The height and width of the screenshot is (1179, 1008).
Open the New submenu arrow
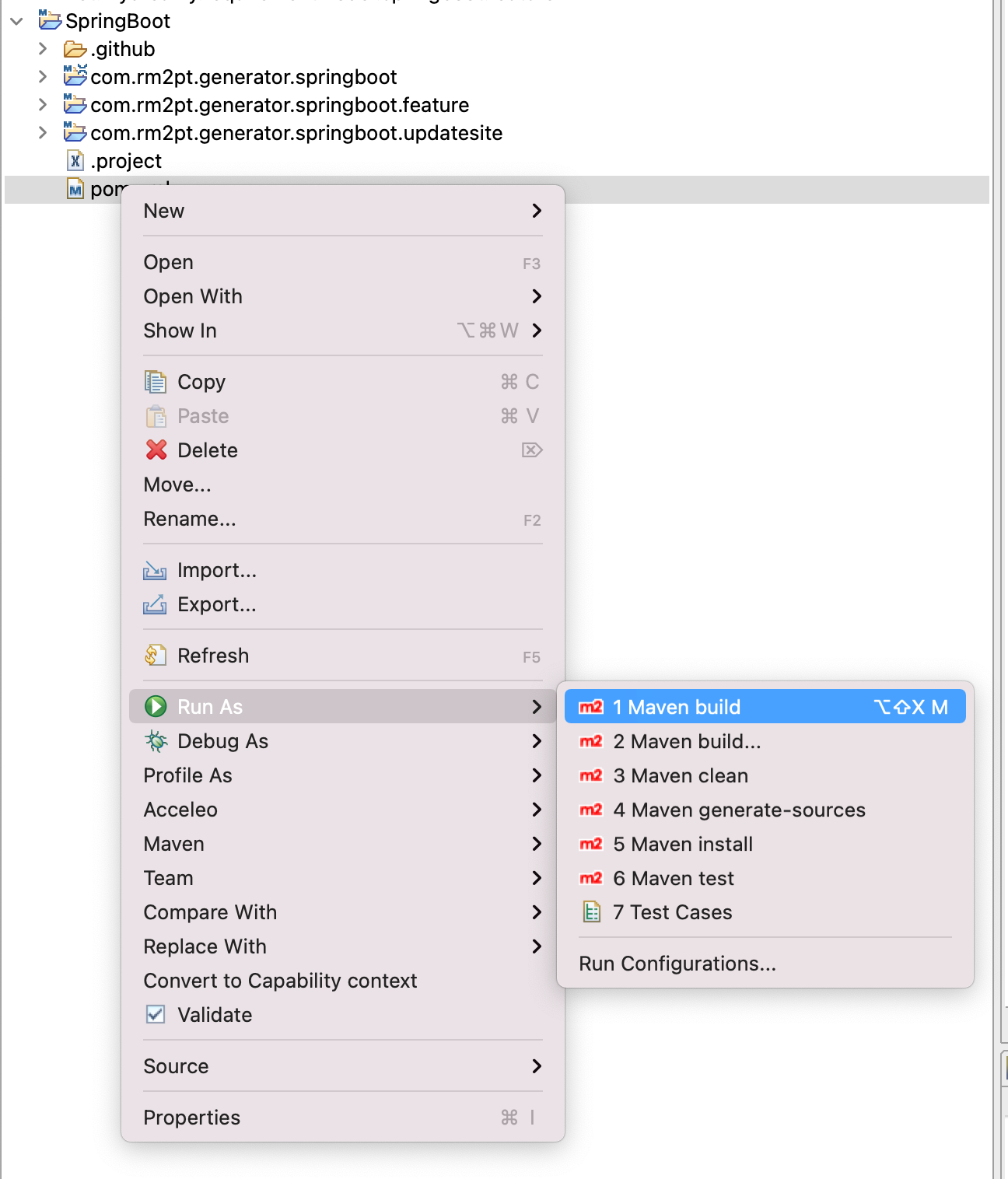point(537,211)
